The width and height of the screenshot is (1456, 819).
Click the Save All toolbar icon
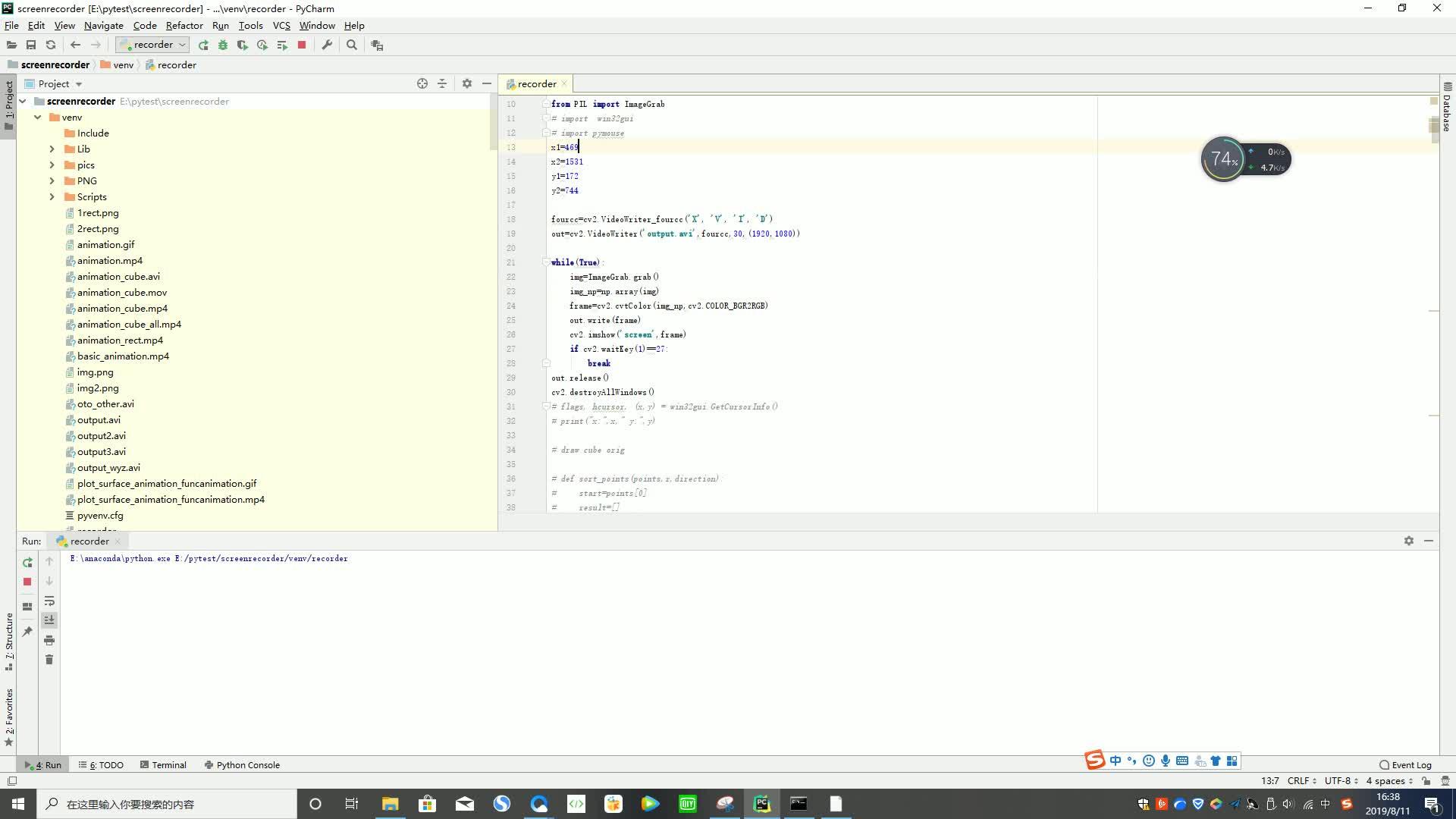tap(31, 45)
